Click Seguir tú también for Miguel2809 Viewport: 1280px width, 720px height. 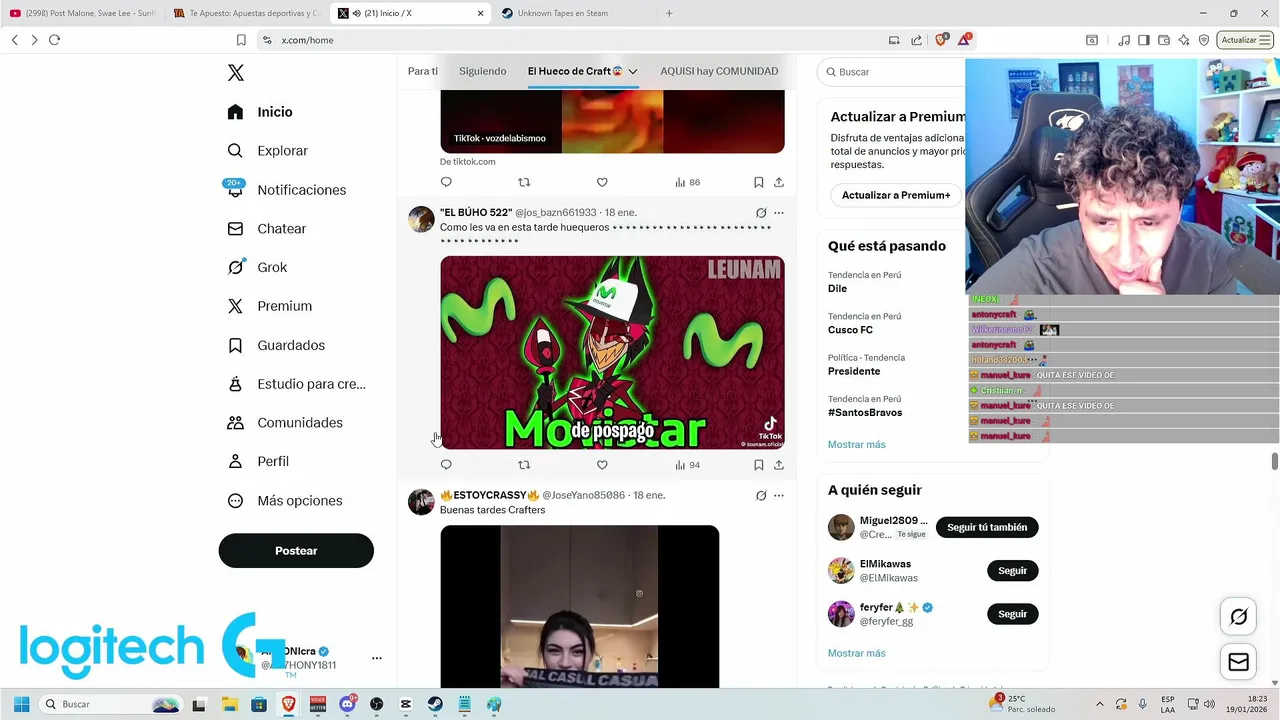pos(987,527)
